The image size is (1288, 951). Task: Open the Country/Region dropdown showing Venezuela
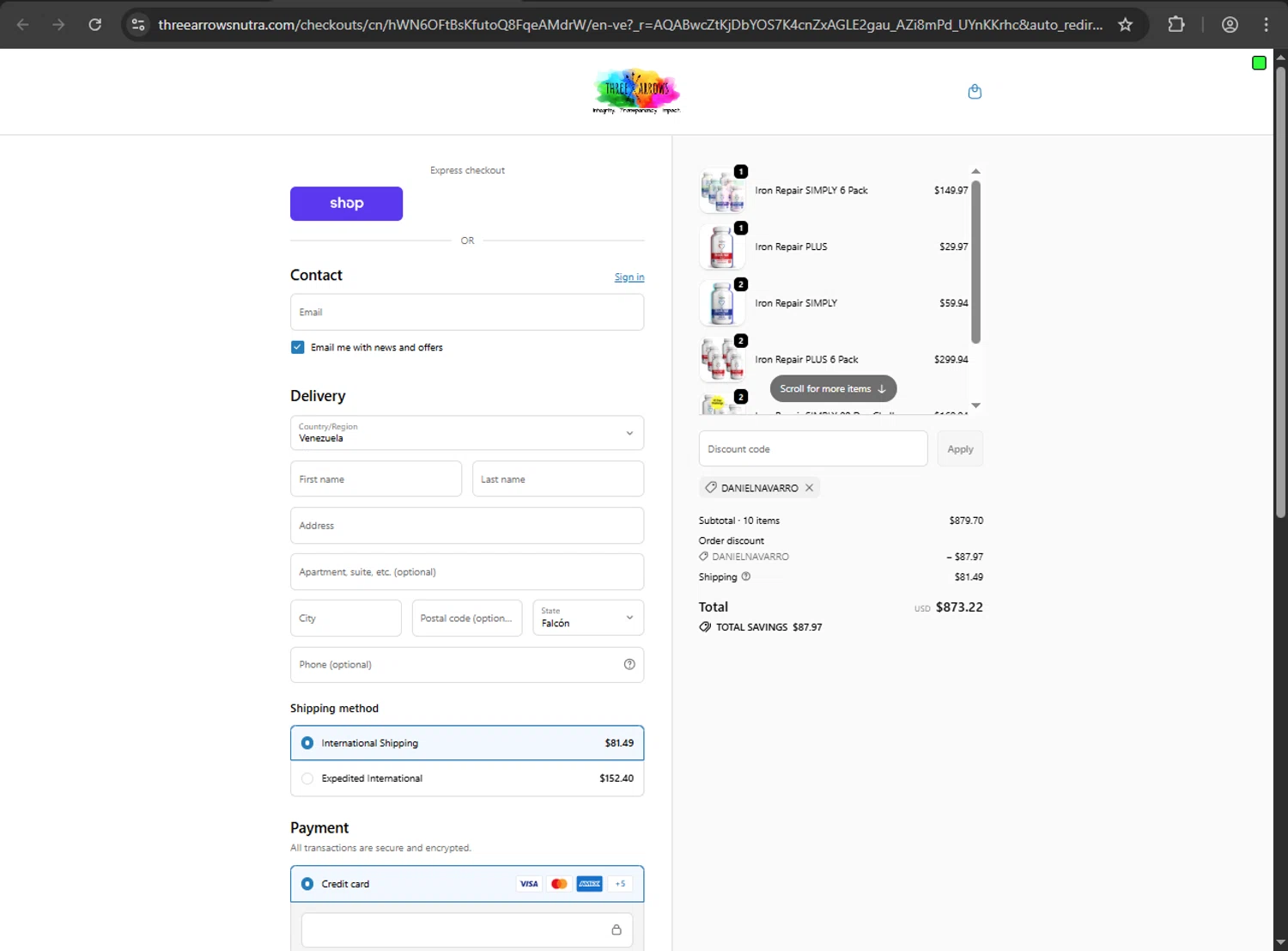click(467, 433)
